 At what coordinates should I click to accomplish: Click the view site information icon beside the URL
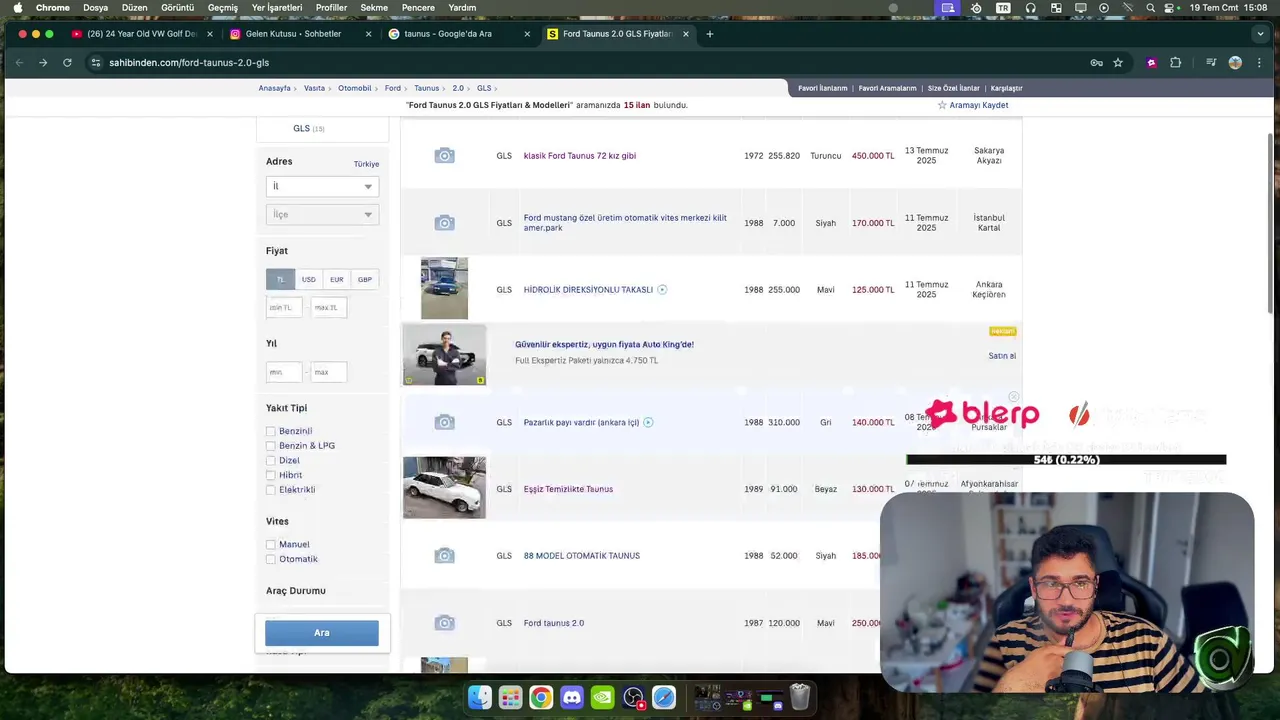[x=95, y=62]
